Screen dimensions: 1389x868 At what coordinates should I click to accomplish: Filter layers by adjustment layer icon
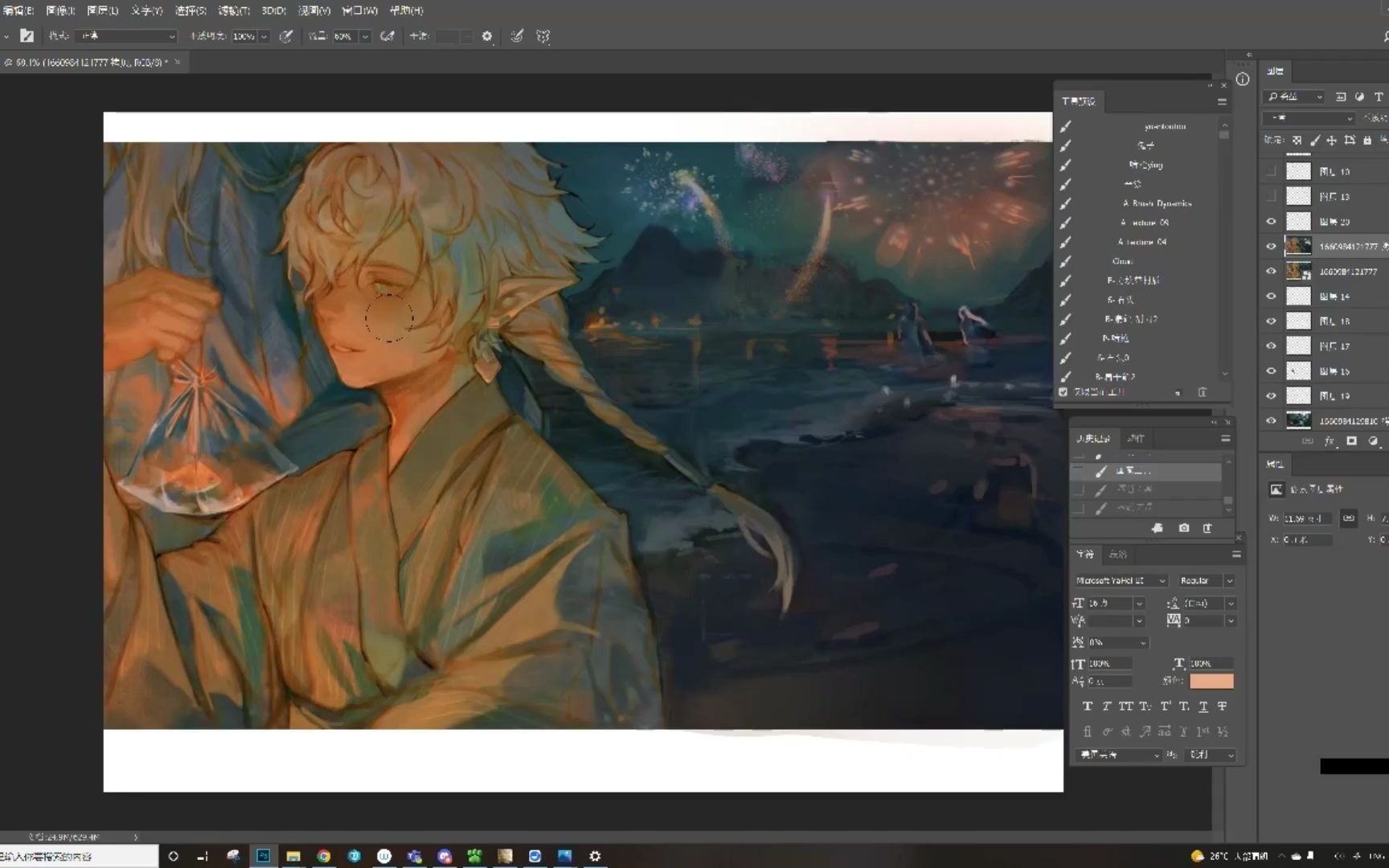coord(1359,96)
